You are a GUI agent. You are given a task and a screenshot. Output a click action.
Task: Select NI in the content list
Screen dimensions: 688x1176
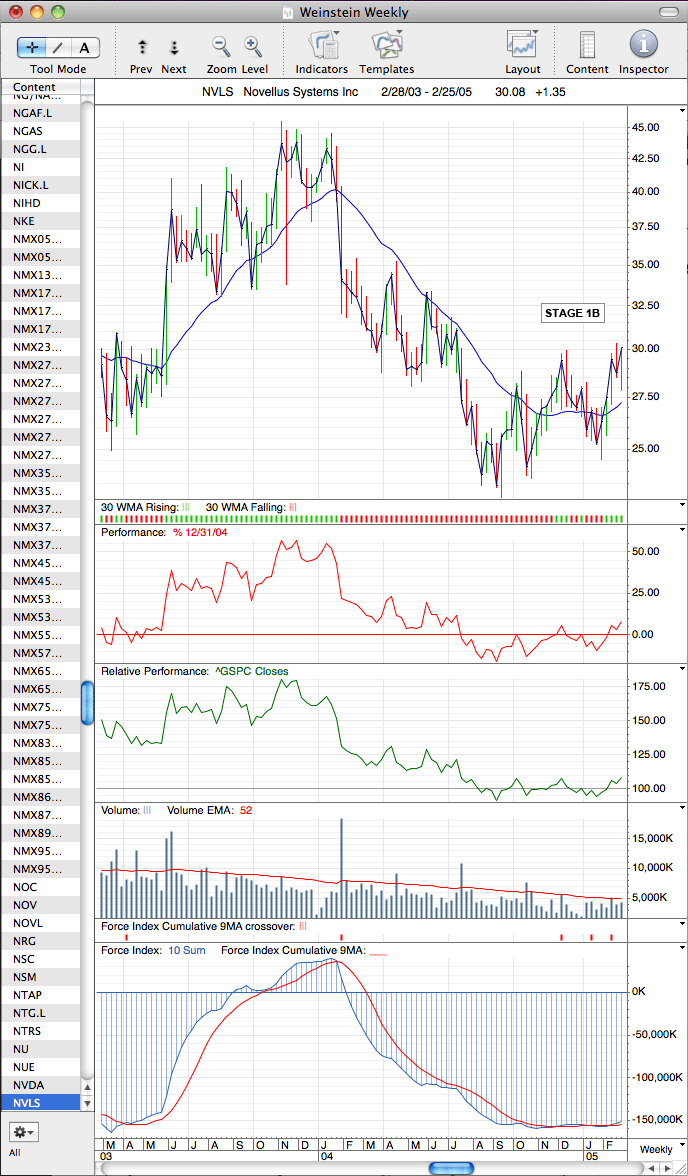[x=40, y=166]
